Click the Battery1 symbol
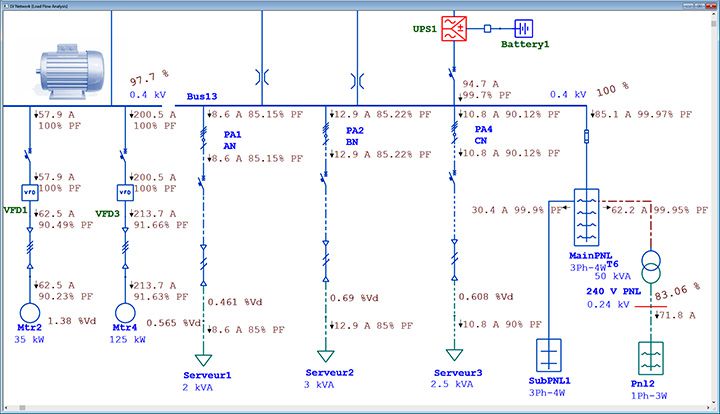720x414 pixels. click(525, 29)
